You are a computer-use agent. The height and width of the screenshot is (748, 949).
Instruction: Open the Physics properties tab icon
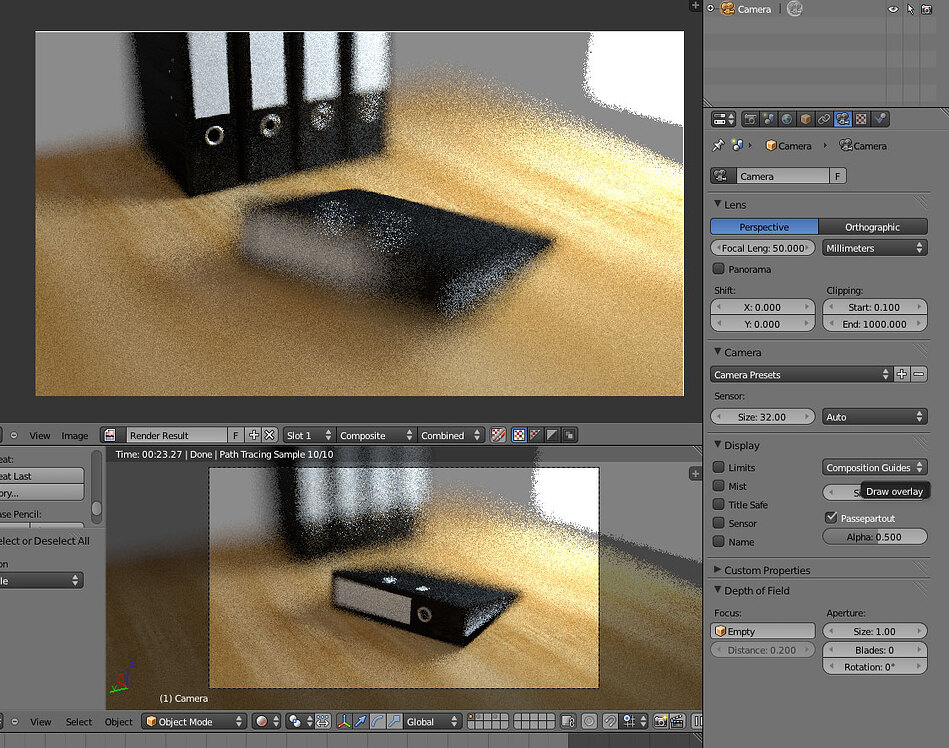[x=879, y=119]
